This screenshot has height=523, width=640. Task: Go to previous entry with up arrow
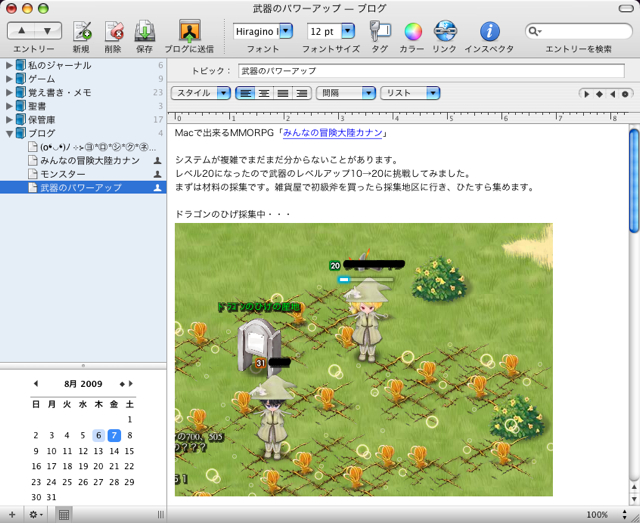21,31
